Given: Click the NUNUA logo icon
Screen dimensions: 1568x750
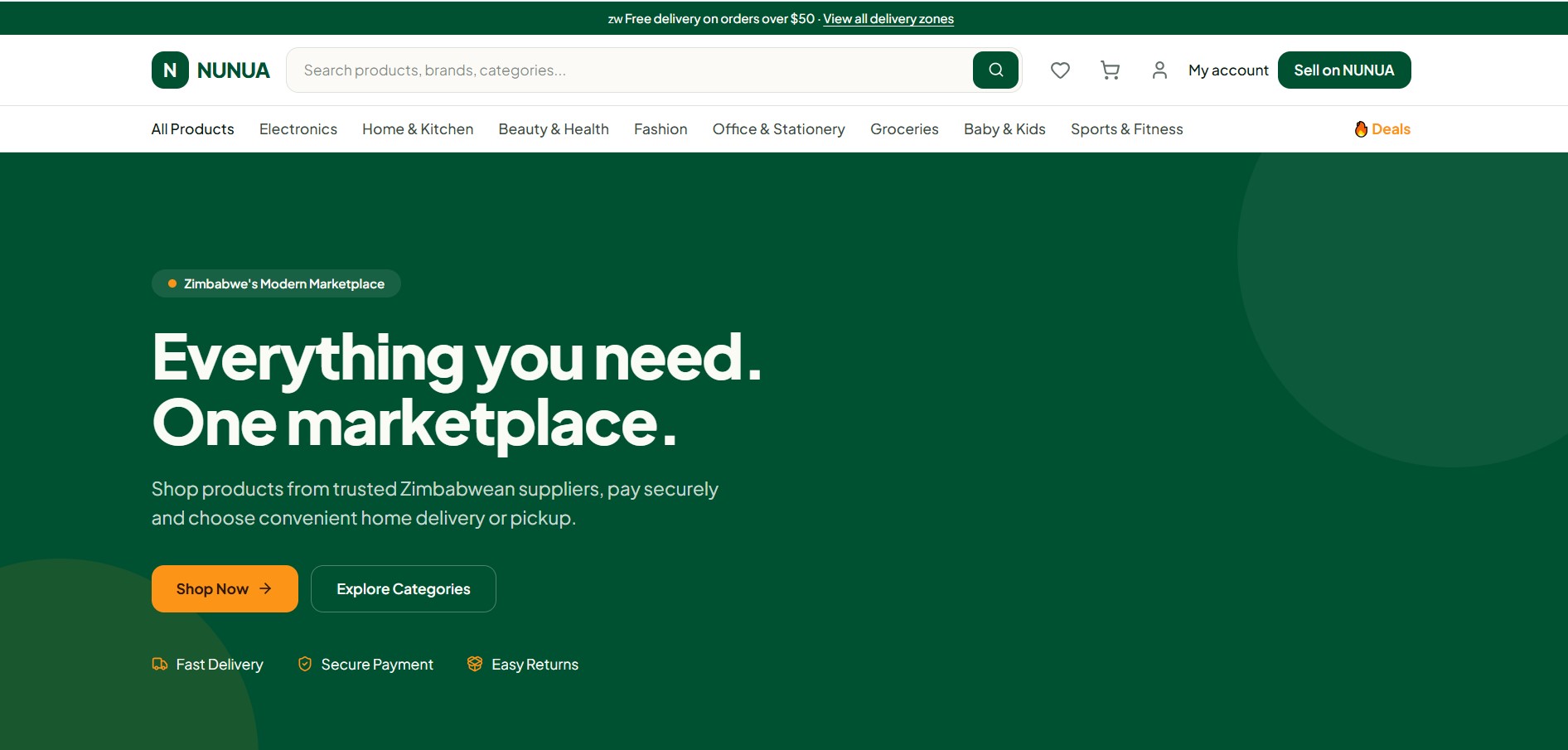Looking at the screenshot, I should [170, 70].
